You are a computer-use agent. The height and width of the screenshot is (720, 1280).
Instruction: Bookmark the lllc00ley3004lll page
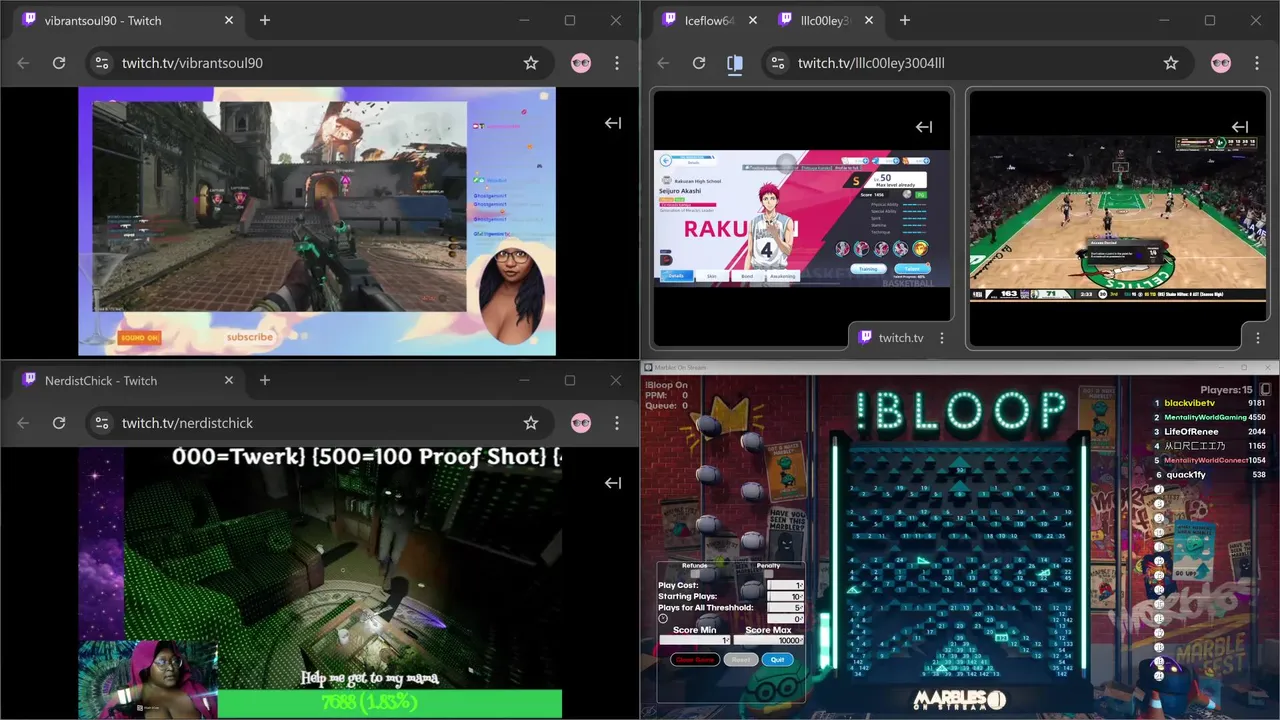pos(1171,63)
